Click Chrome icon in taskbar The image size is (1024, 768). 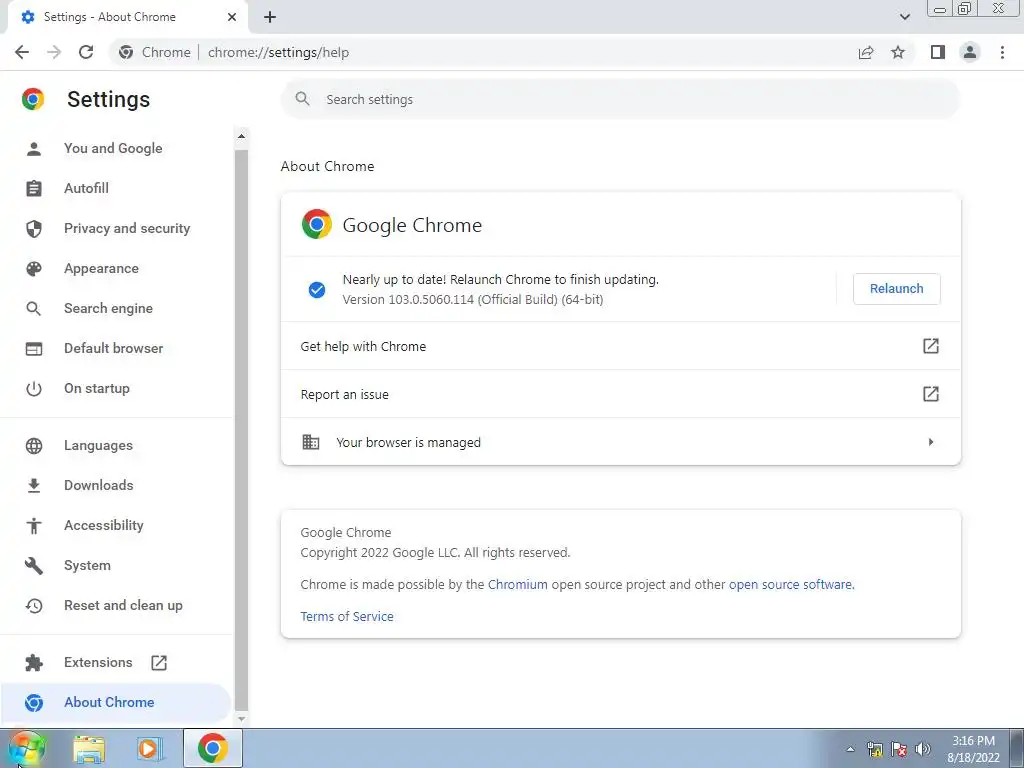click(x=212, y=748)
